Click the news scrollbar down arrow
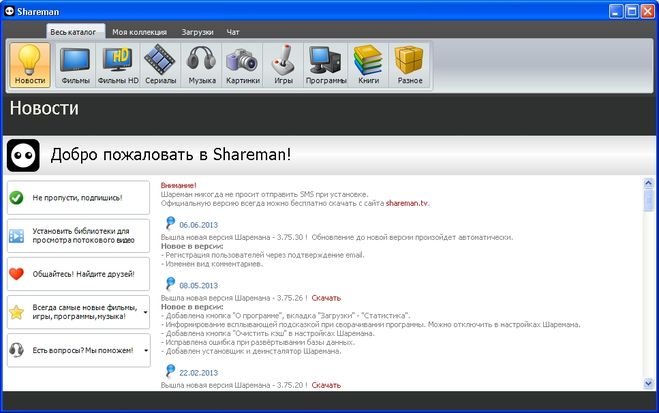This screenshot has width=659, height=413. 648,384
